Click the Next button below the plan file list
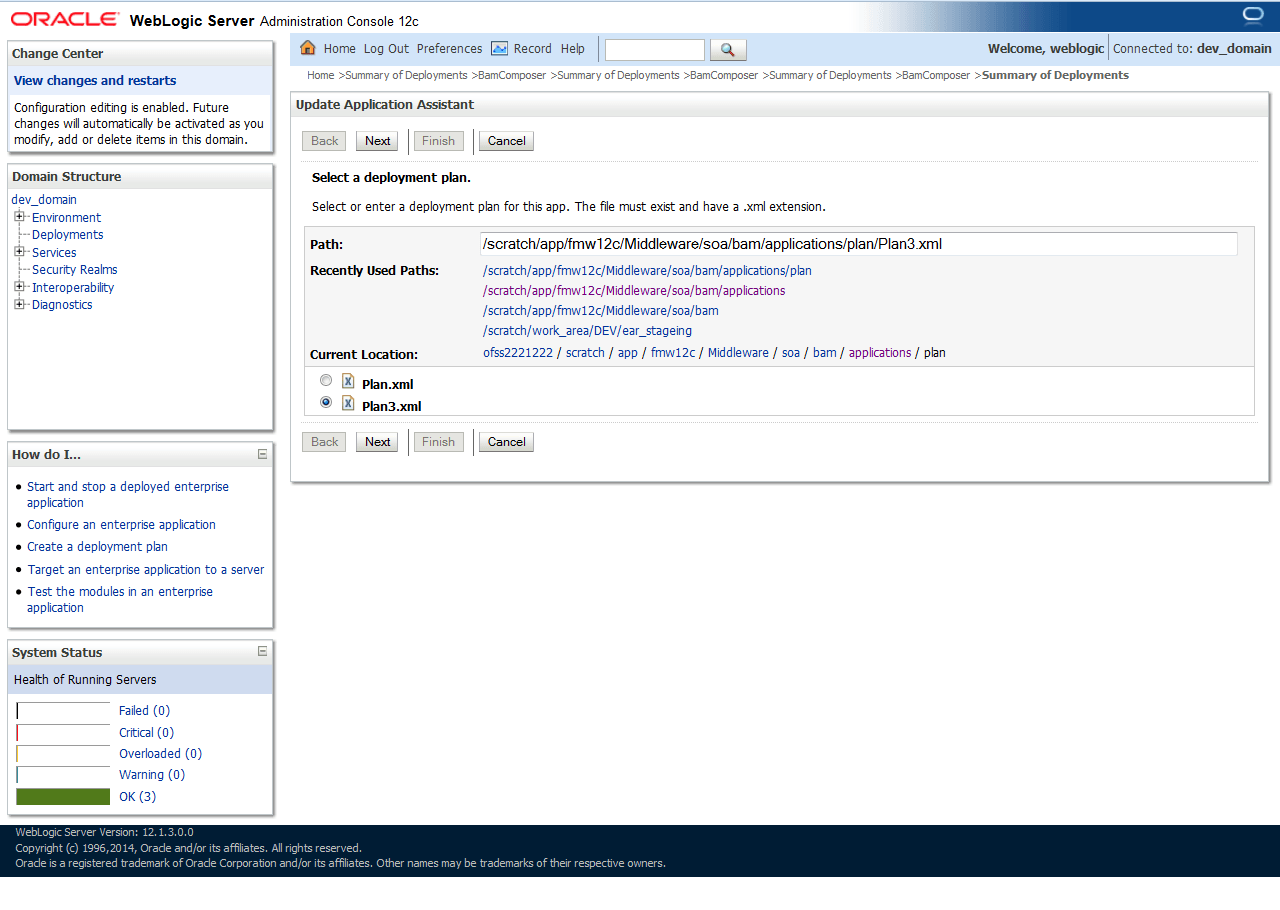 378,442
